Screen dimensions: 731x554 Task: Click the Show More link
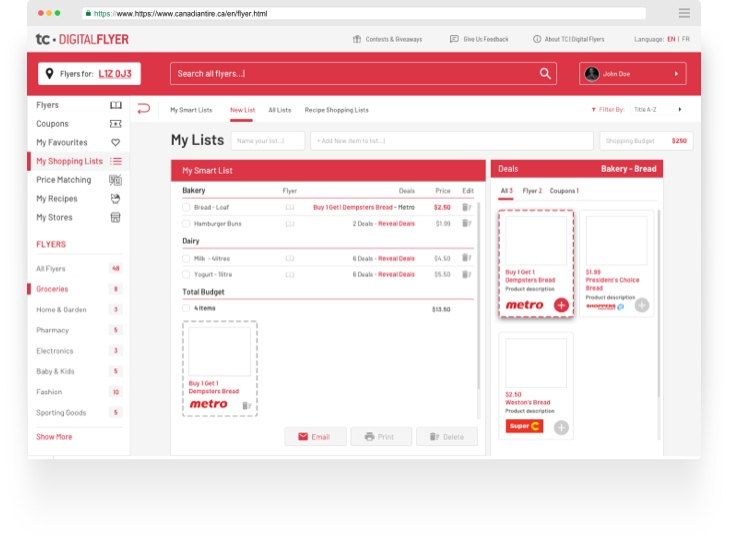coord(54,437)
